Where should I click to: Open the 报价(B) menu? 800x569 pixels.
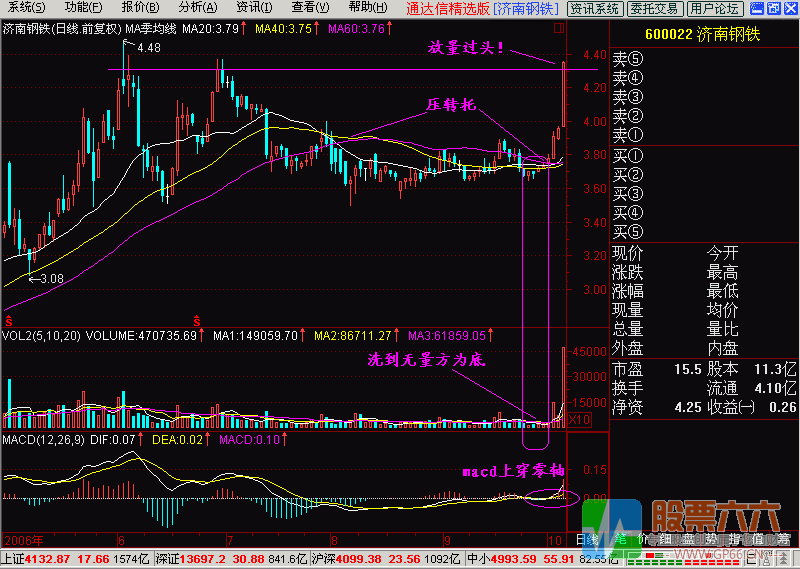click(140, 8)
